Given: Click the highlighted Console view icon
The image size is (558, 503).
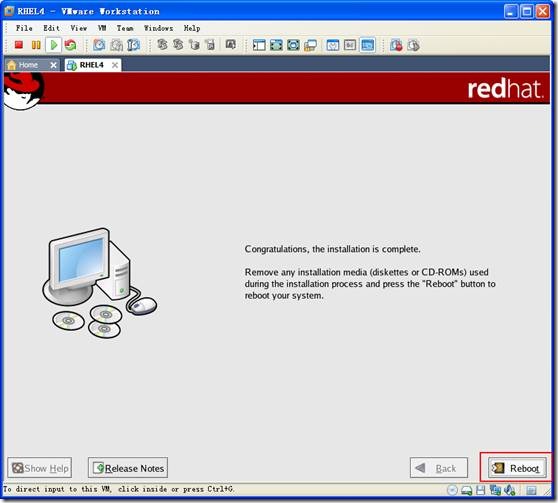Looking at the screenshot, I should click(x=367, y=45).
